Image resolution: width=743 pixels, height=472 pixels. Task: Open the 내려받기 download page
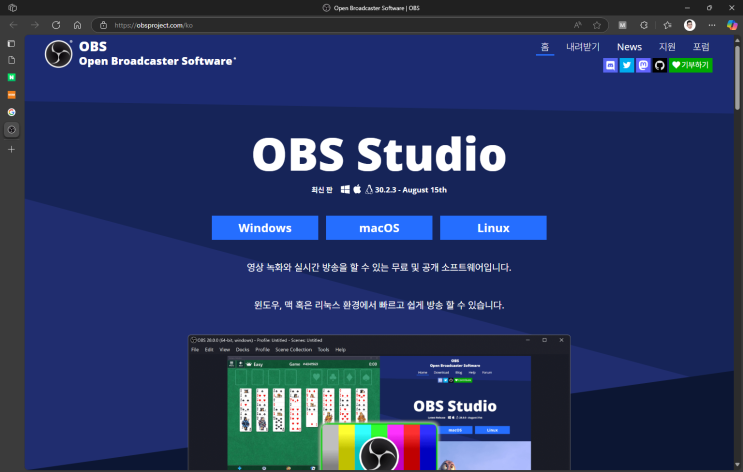(583, 47)
